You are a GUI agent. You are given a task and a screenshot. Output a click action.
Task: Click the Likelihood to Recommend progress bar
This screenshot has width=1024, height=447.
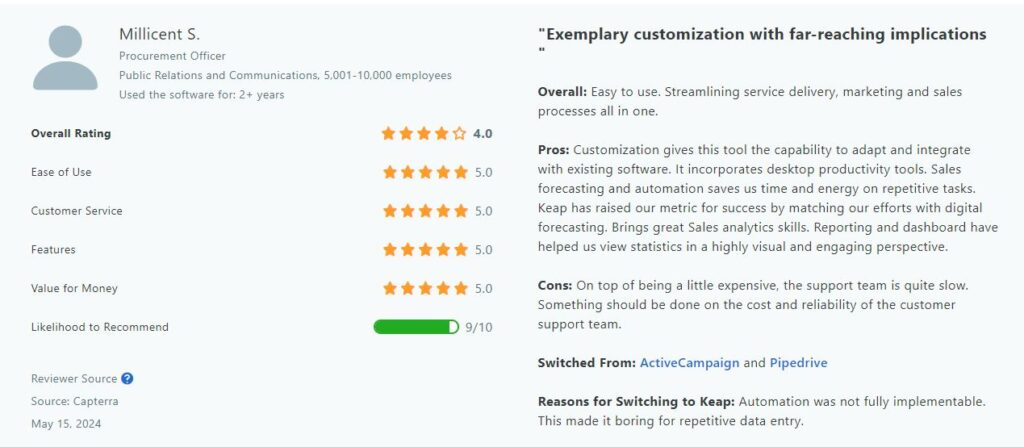tap(416, 327)
